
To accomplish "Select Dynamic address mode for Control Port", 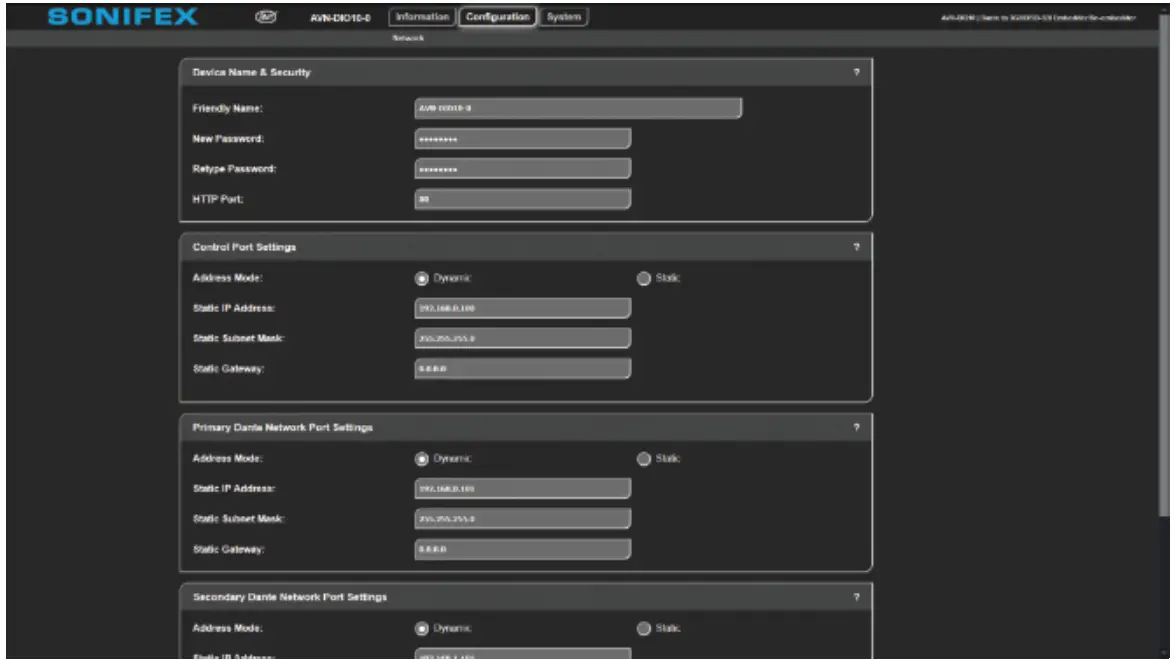I will tap(422, 278).
